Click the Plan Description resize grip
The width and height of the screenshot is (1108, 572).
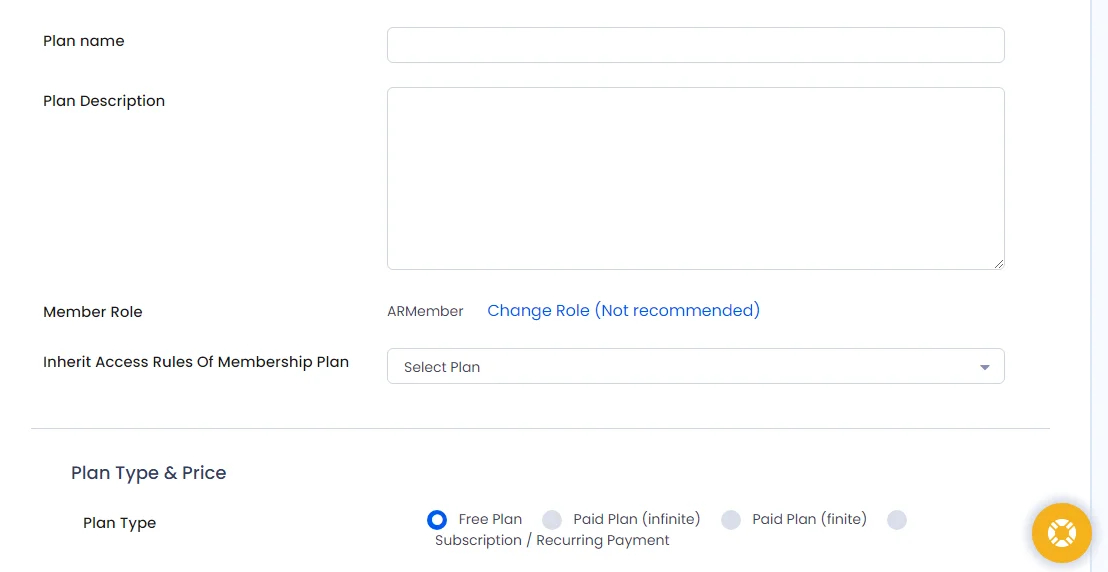pos(998,264)
